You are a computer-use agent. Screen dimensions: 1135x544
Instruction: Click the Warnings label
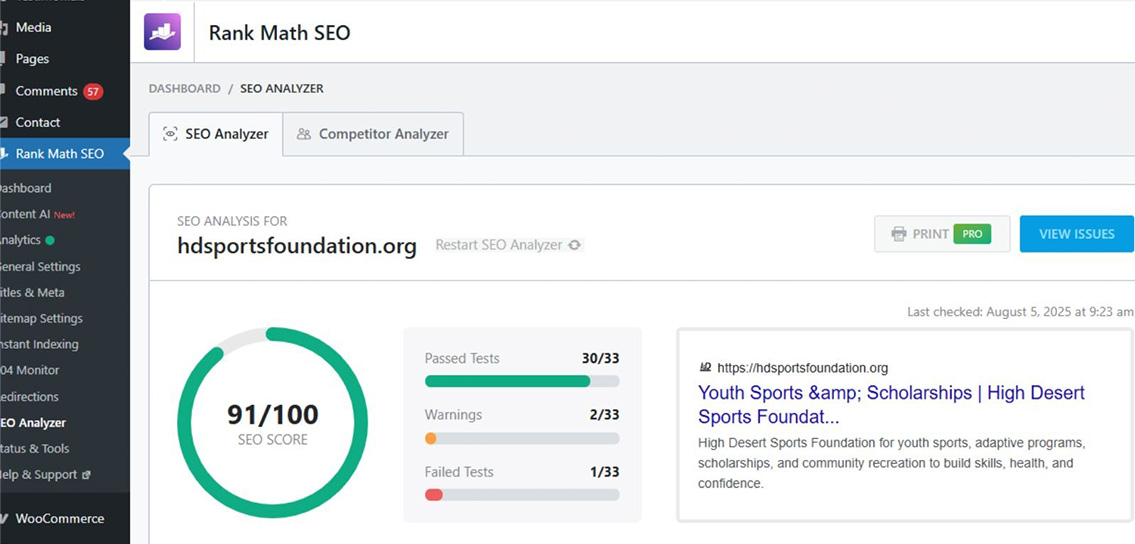[x=453, y=415]
